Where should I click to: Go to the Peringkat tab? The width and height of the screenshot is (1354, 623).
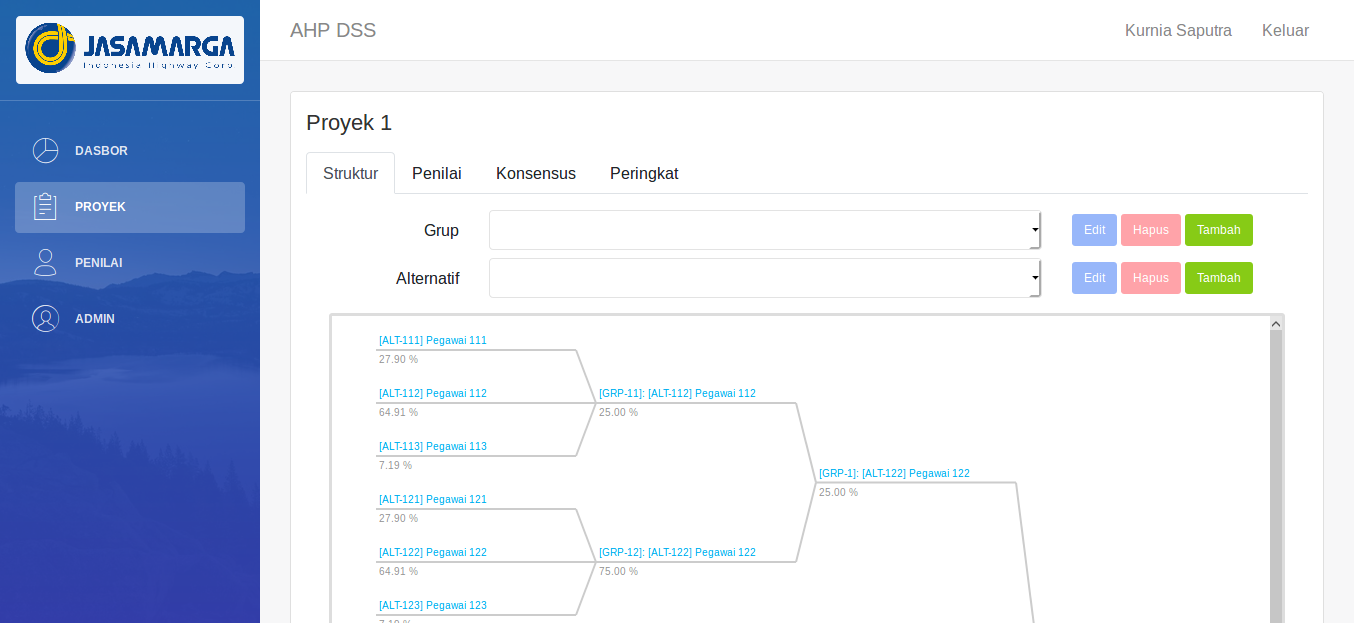point(644,173)
